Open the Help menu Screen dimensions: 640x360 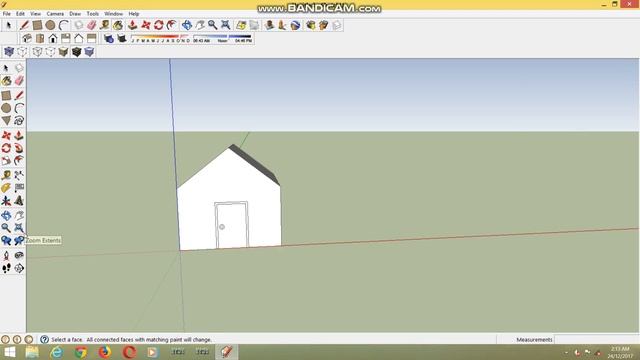[133, 13]
